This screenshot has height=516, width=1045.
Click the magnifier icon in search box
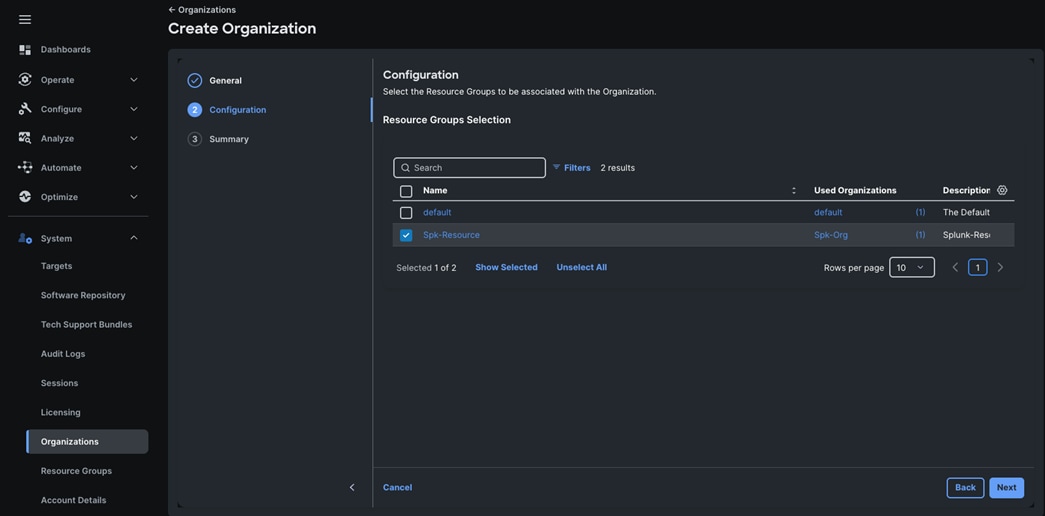[x=405, y=168]
